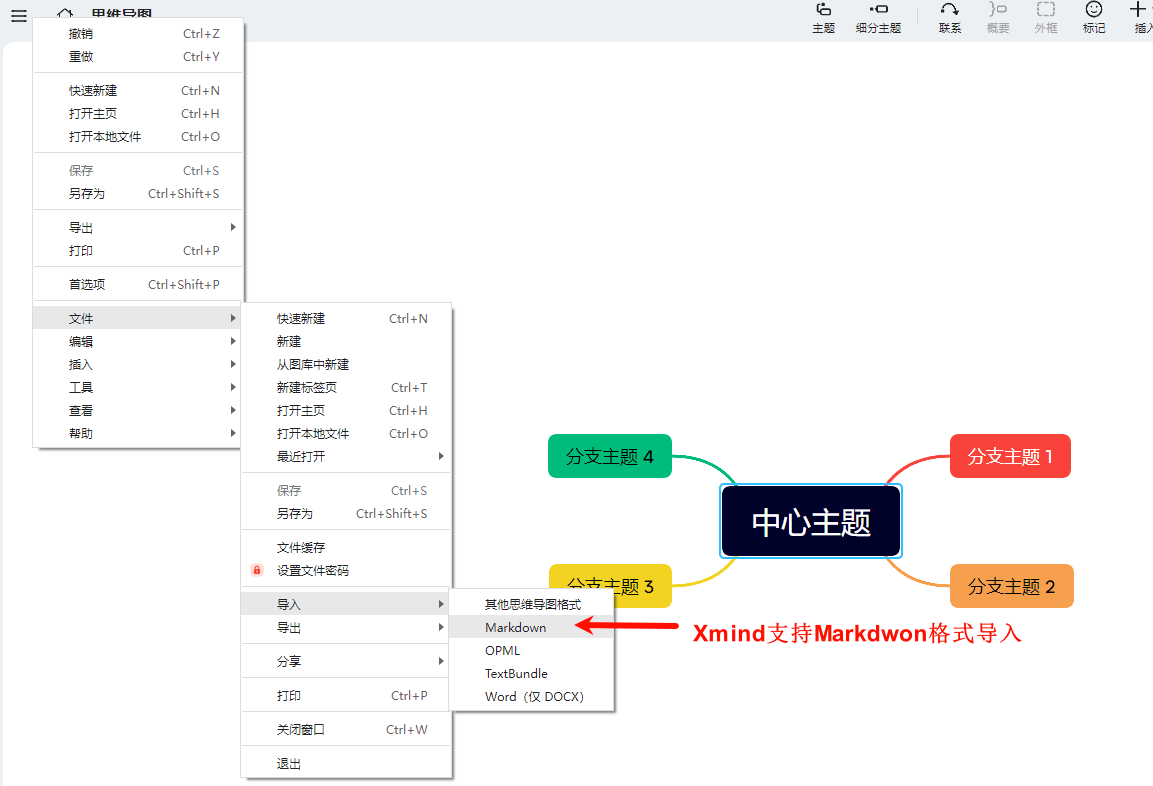
Task: Choose 打印 in the File submenu
Action: [346, 696]
